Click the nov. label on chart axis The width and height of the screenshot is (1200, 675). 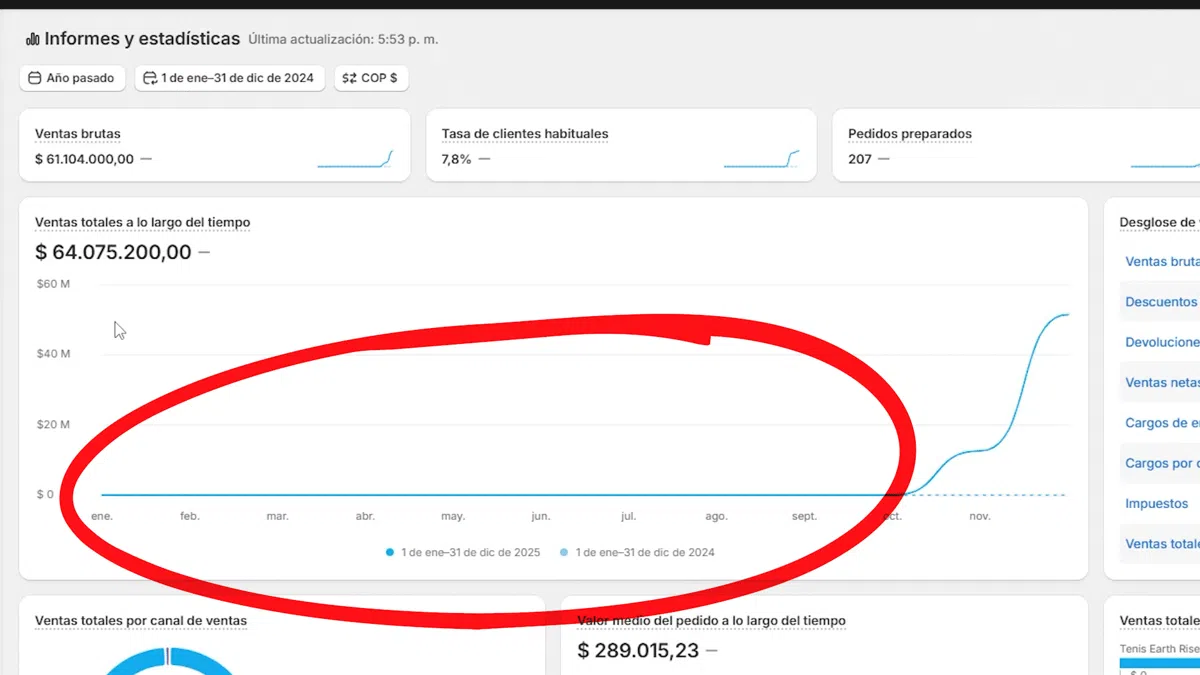coord(980,516)
